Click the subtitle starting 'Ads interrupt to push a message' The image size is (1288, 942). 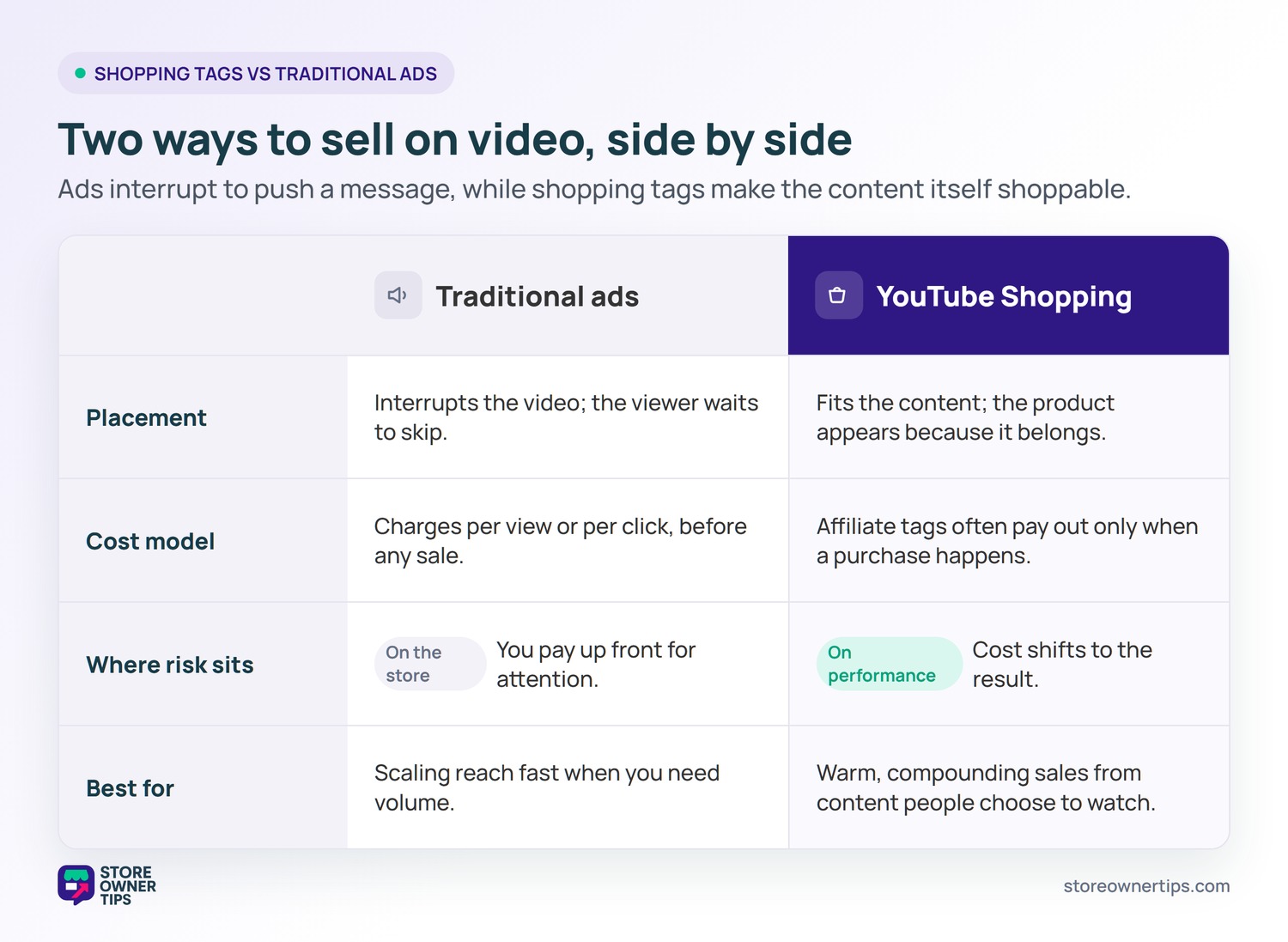594,189
